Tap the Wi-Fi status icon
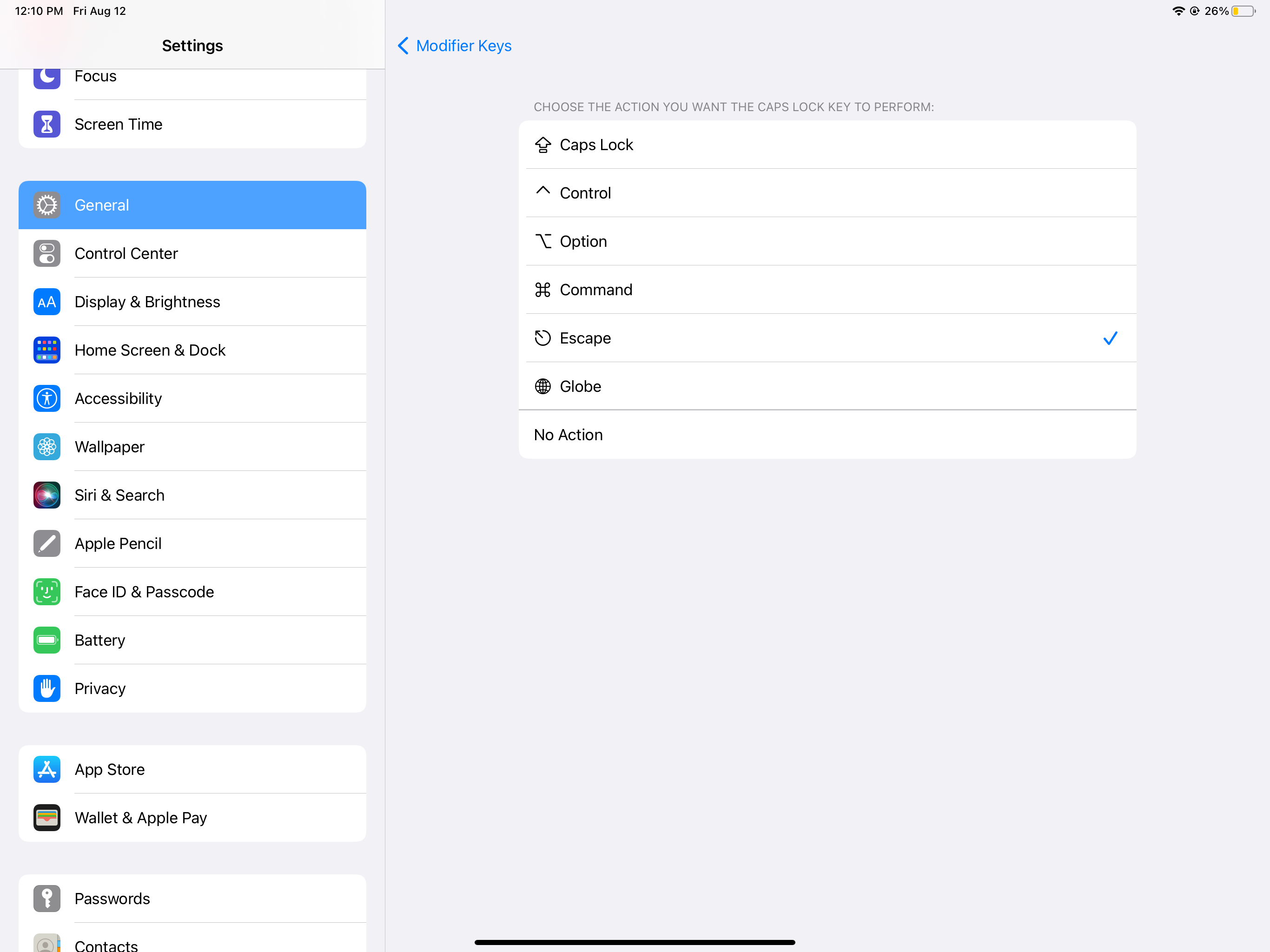The image size is (1270, 952). (x=1177, y=11)
